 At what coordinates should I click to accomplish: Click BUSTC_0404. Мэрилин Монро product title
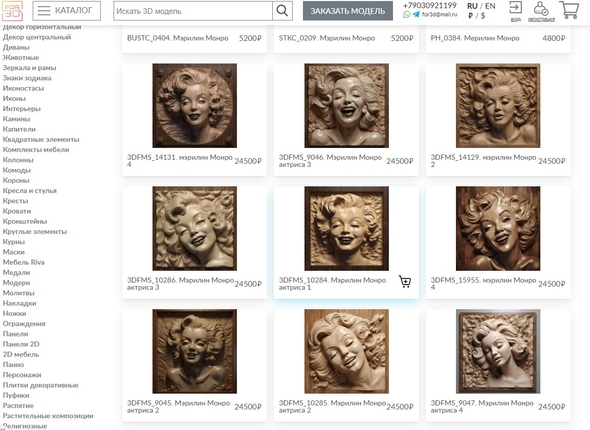pos(178,38)
